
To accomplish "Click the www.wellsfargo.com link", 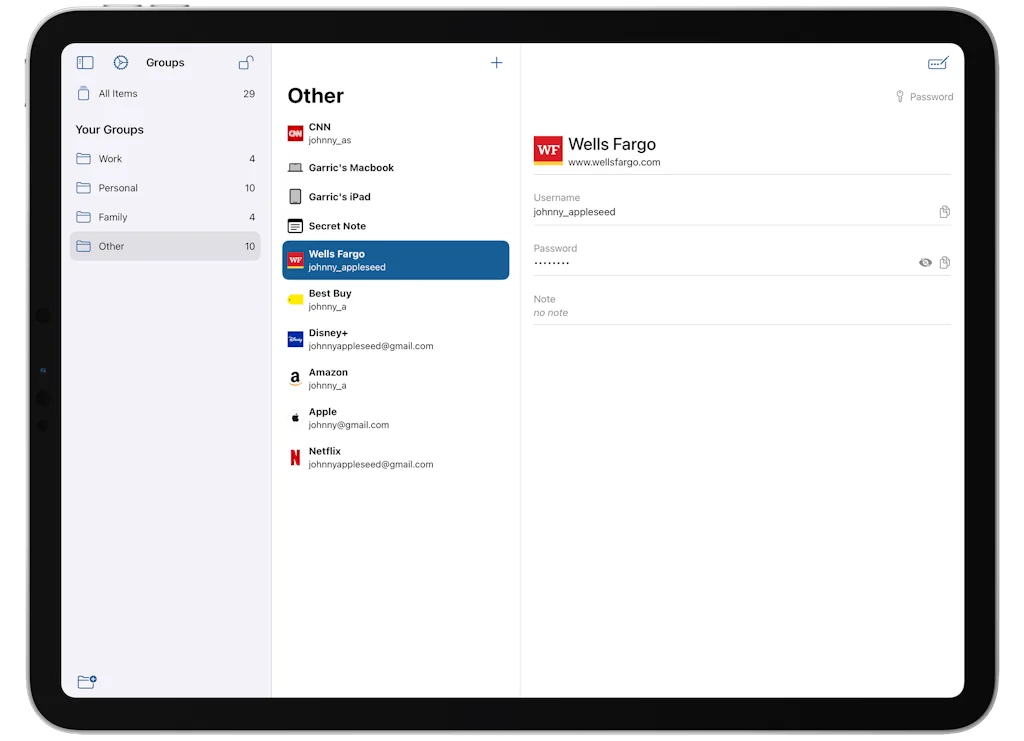I will 614,162.
